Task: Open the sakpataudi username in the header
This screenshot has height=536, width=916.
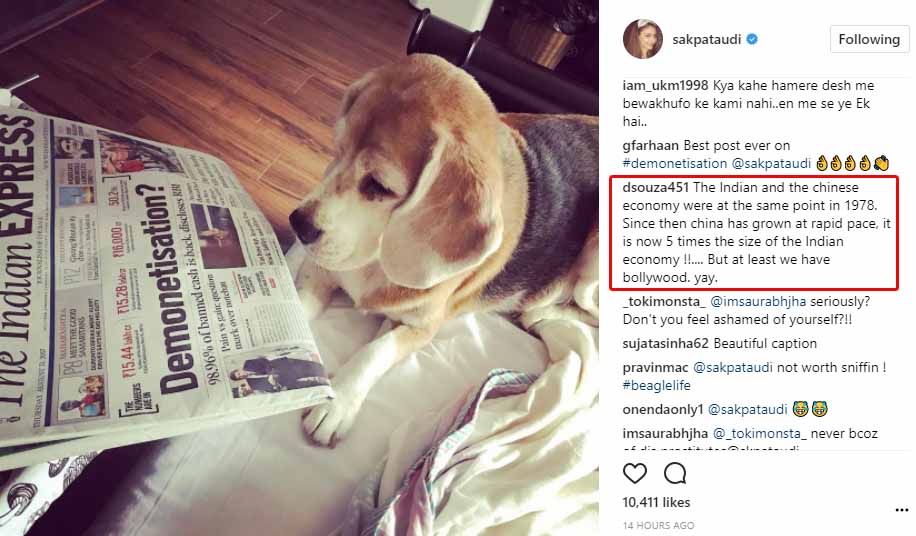Action: [706, 39]
